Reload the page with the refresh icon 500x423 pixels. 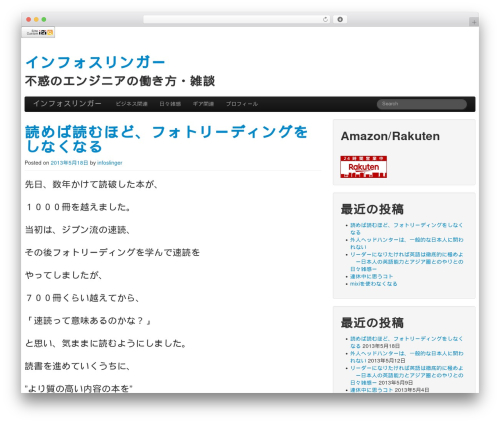pyautogui.click(x=325, y=19)
